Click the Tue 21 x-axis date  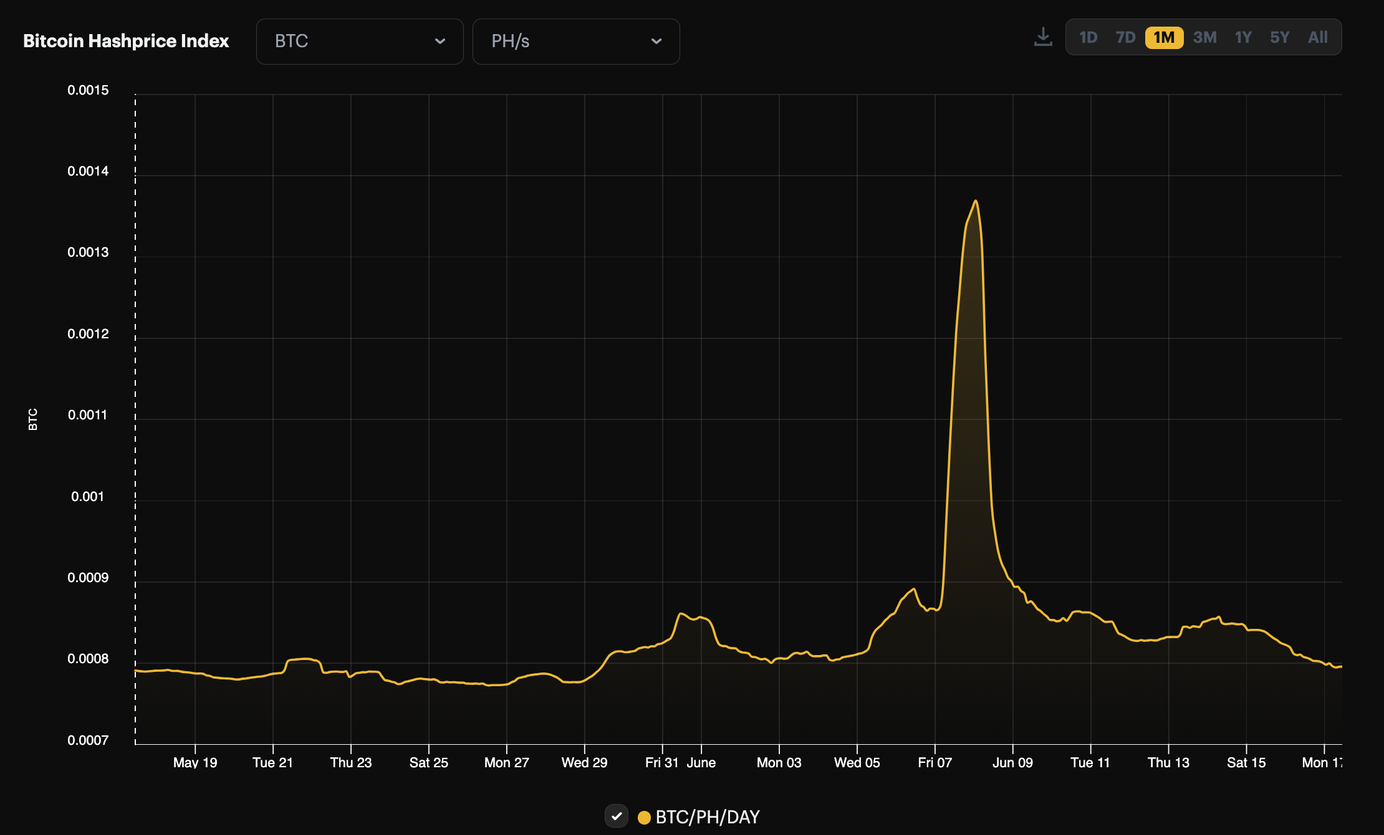273,763
